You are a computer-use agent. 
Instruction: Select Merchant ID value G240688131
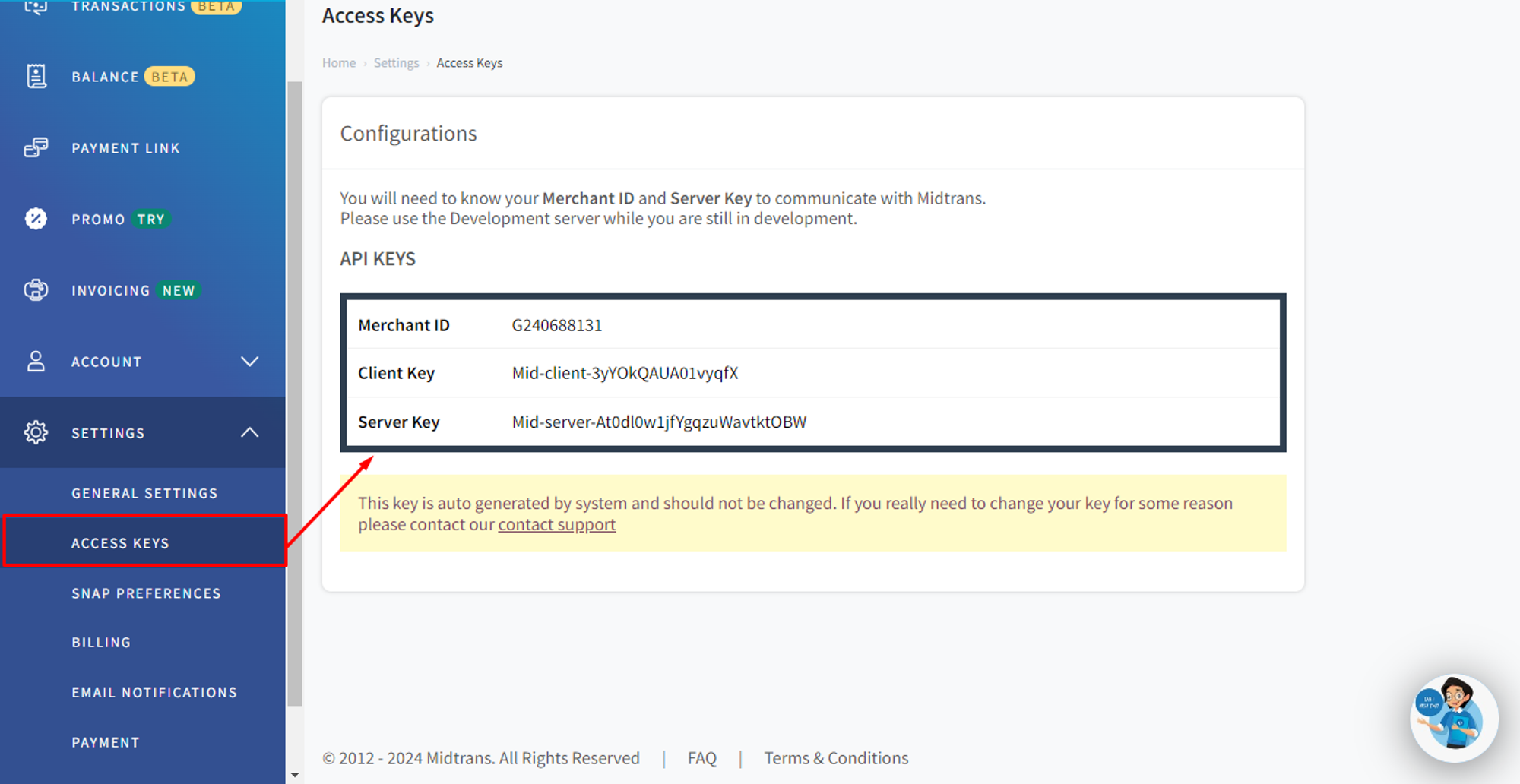(x=556, y=325)
